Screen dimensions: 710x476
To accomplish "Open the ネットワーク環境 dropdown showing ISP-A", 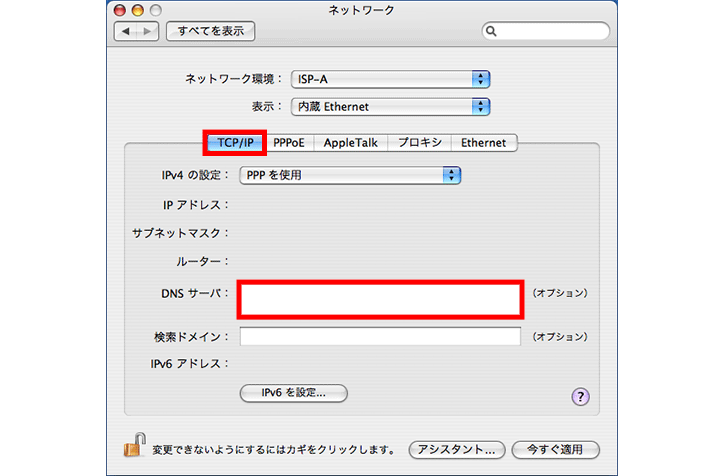I will coord(390,79).
